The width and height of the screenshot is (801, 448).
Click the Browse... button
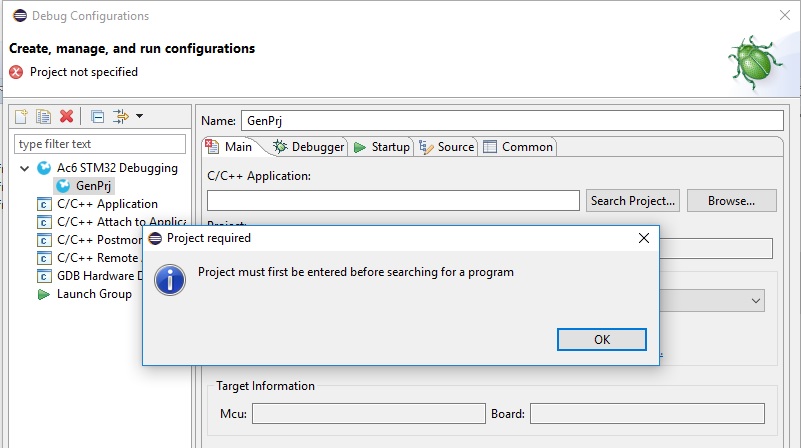731,200
